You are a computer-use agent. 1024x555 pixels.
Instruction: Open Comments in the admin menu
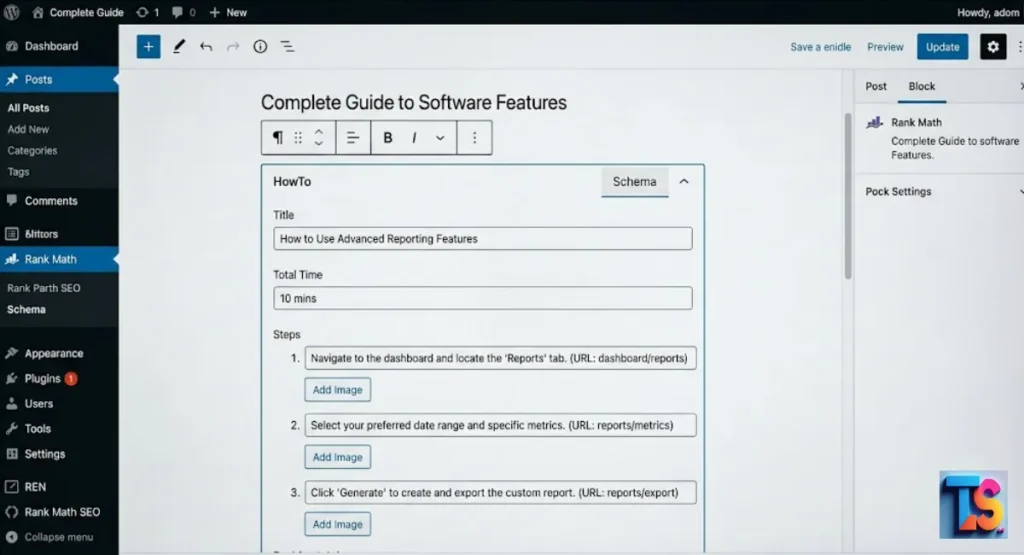(x=59, y=200)
